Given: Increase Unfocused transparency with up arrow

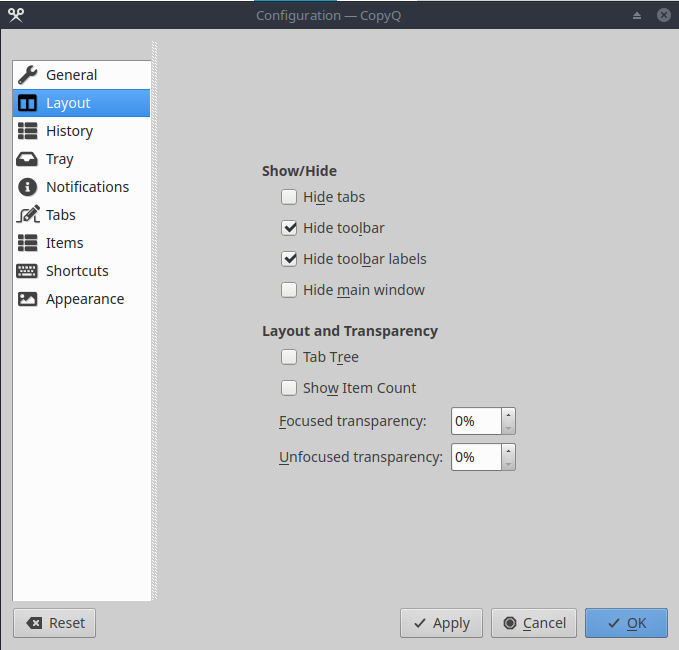Looking at the screenshot, I should pyautogui.click(x=508, y=451).
